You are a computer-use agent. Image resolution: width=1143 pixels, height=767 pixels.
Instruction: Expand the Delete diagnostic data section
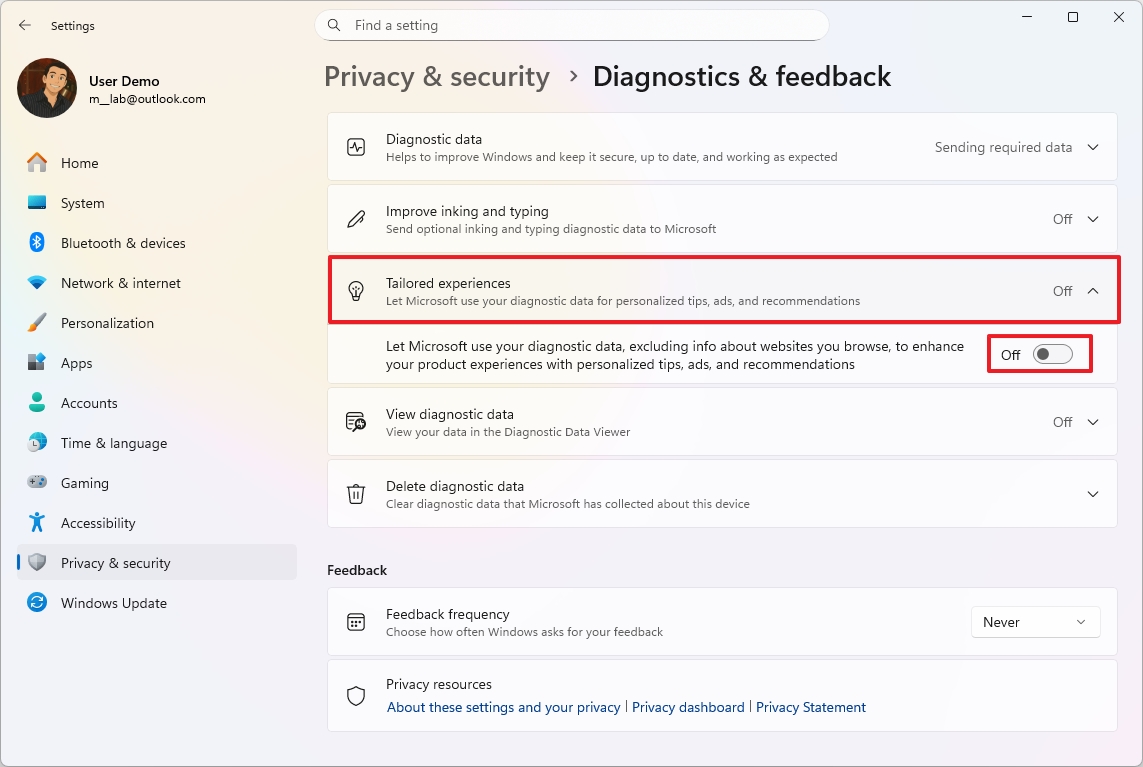1092,493
